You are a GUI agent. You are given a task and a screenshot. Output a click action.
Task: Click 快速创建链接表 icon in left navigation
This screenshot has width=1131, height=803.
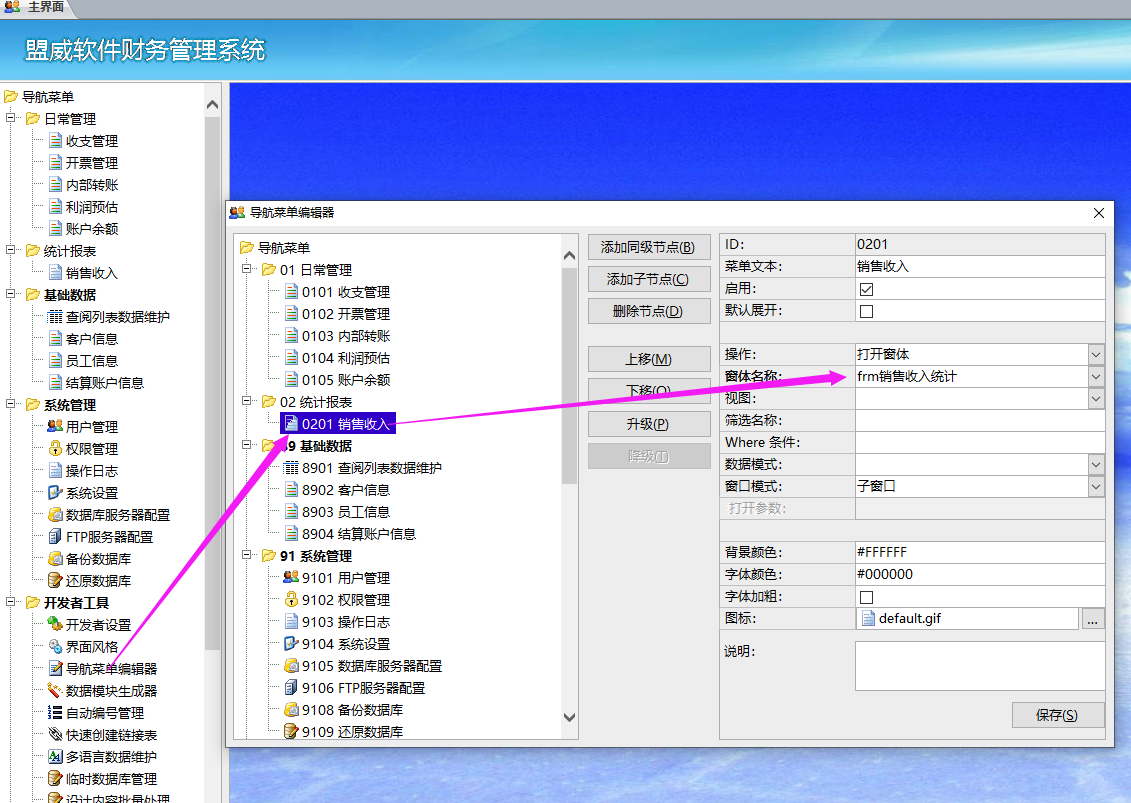coord(56,734)
